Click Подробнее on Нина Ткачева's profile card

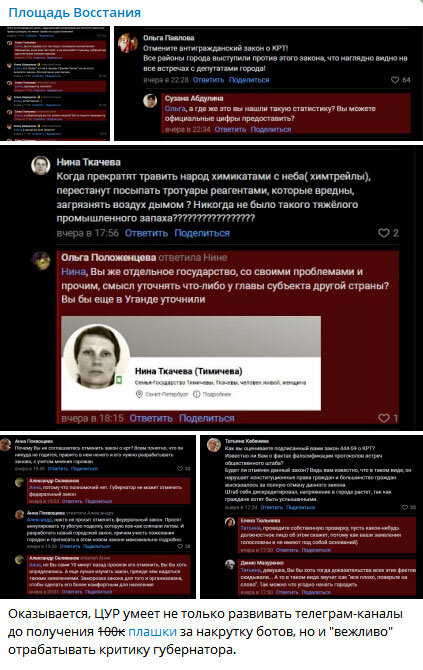[x=212, y=394]
